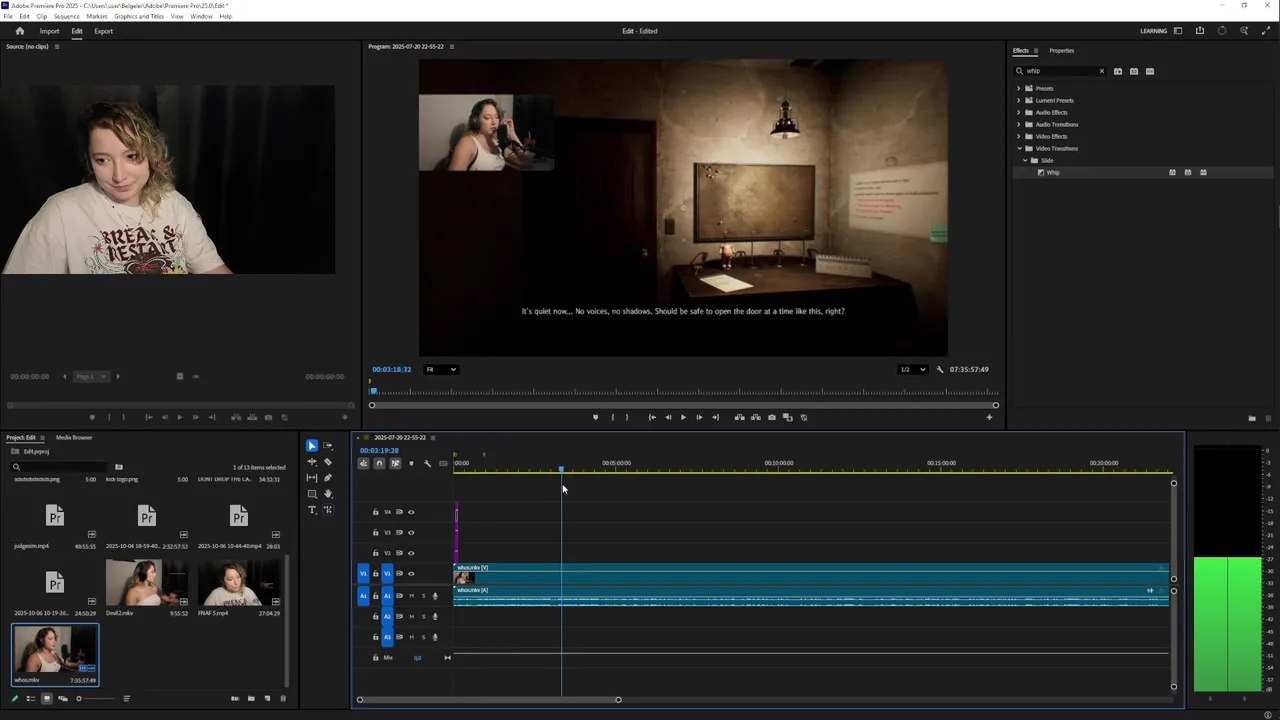The width and height of the screenshot is (1280, 720).
Task: Hide the V1 track output with eye icon
Action: click(411, 574)
